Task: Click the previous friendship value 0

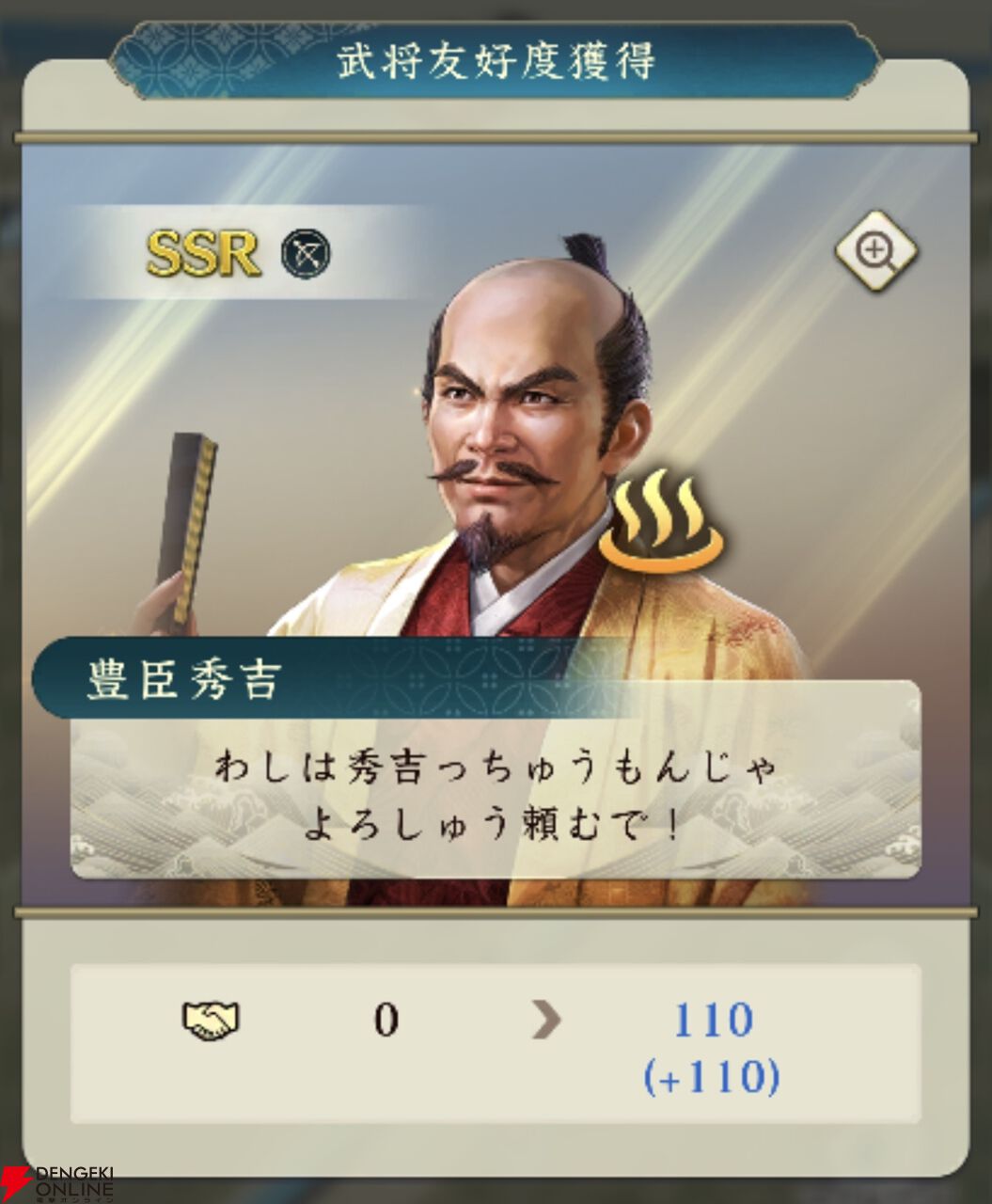Action: click(386, 1021)
